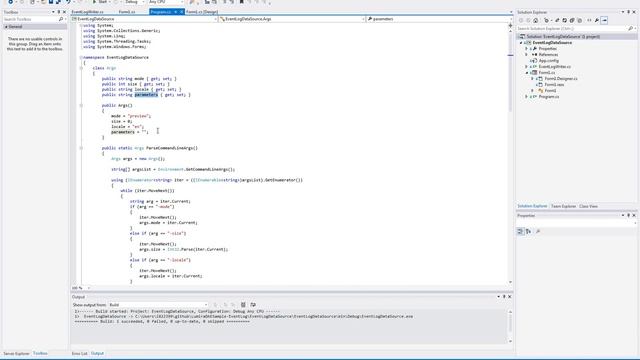Click Clear All icon in Output toolbar

243,305
